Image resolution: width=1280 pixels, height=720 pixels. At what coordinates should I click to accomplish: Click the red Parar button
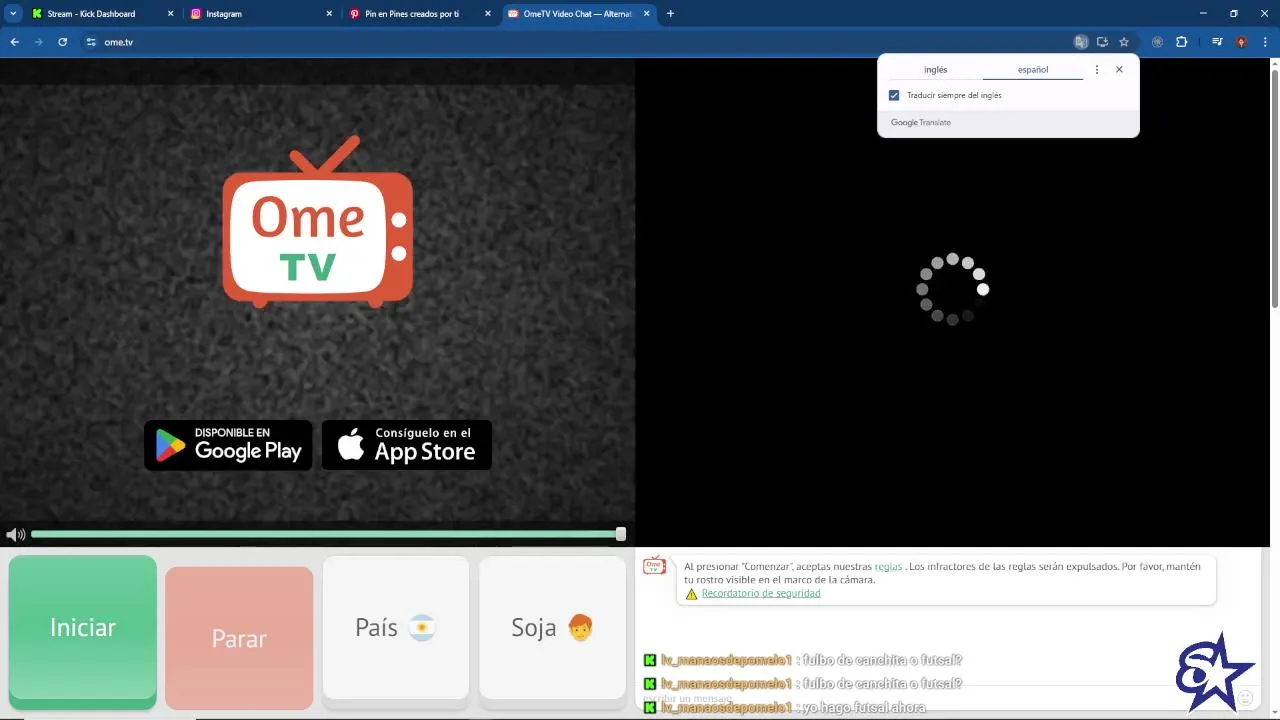[239, 639]
